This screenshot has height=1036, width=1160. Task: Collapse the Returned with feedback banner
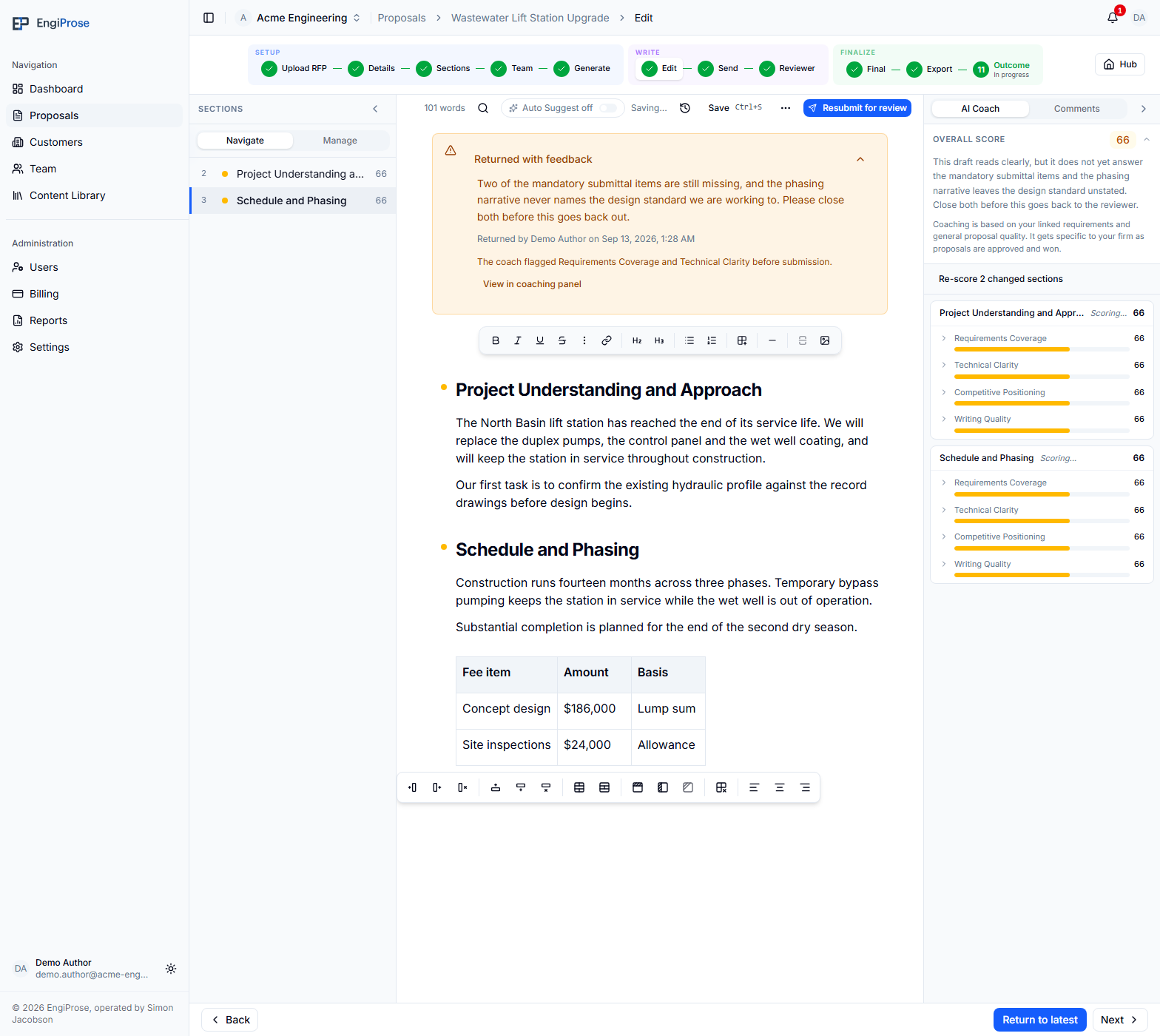click(x=860, y=159)
